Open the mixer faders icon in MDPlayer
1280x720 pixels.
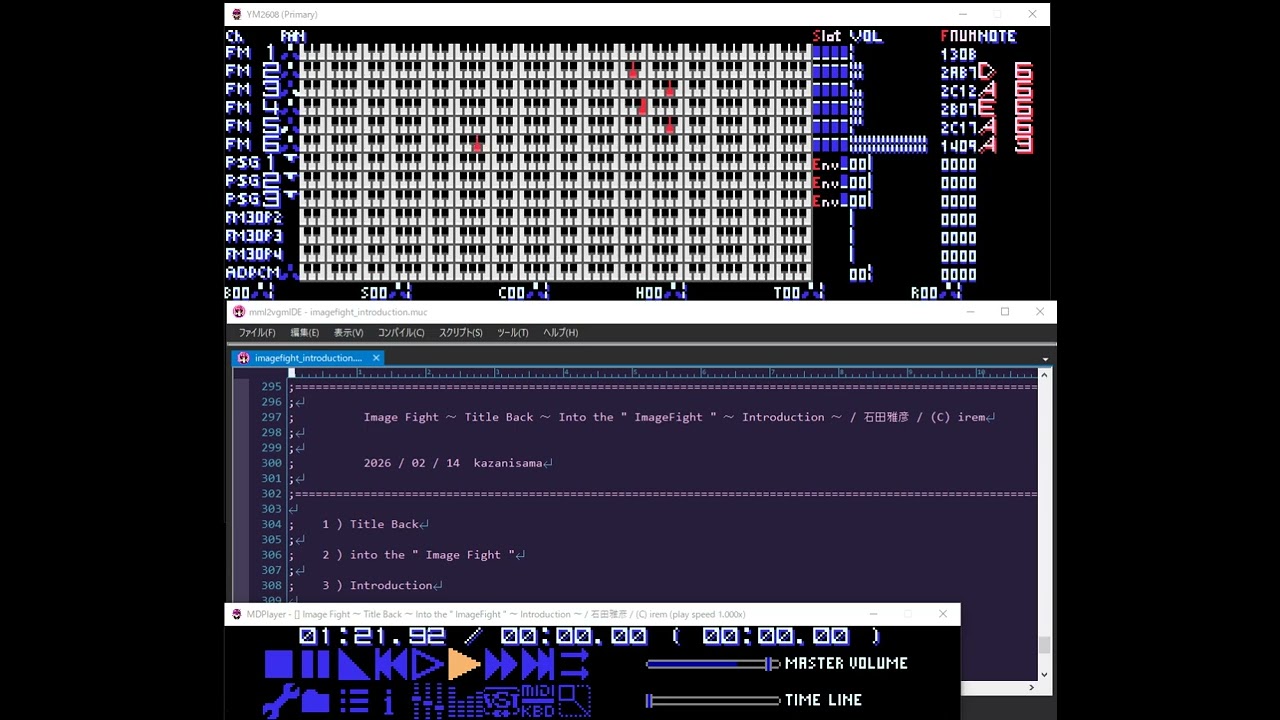tap(428, 701)
